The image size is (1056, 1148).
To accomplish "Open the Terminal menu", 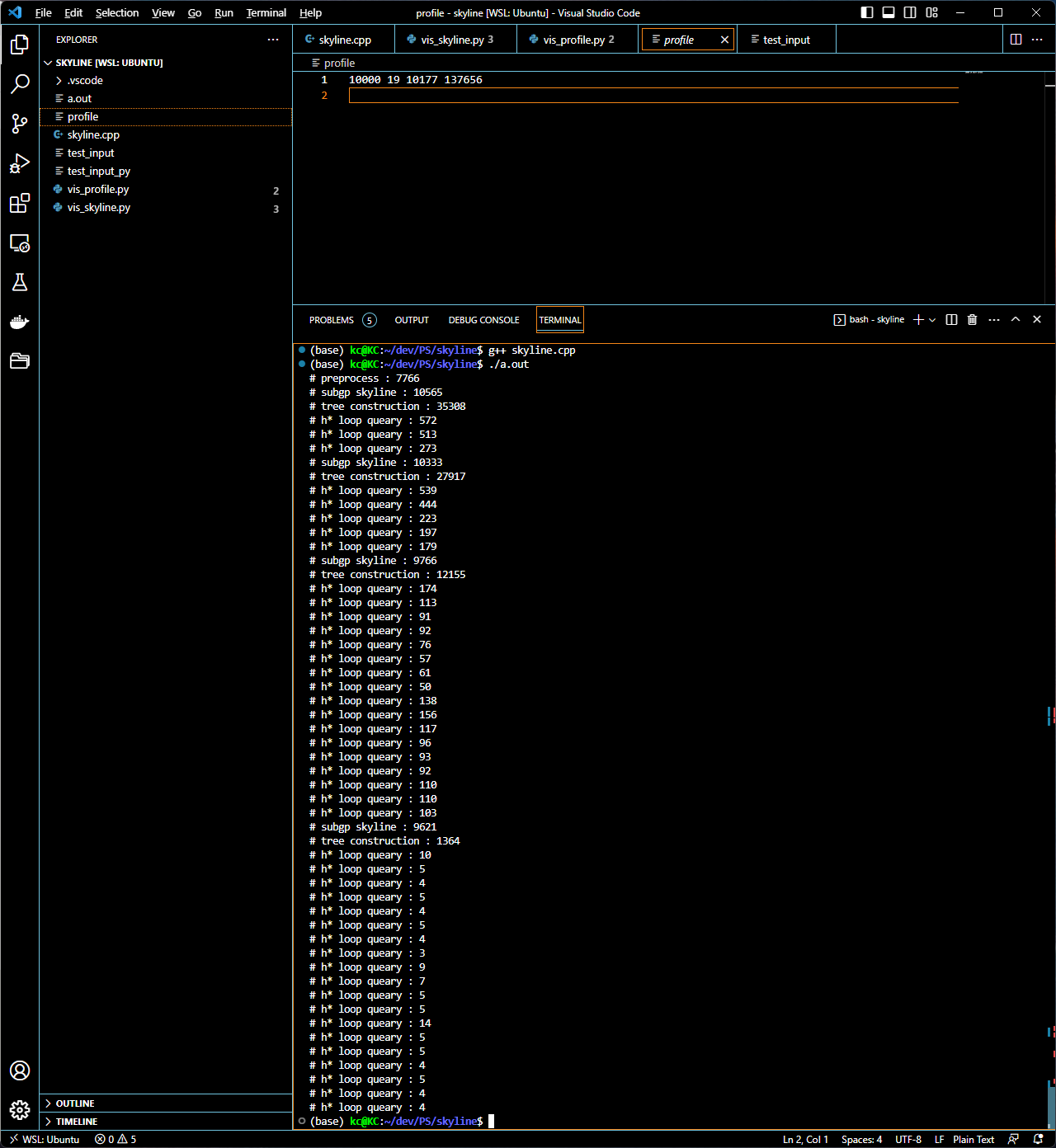I will tap(266, 12).
